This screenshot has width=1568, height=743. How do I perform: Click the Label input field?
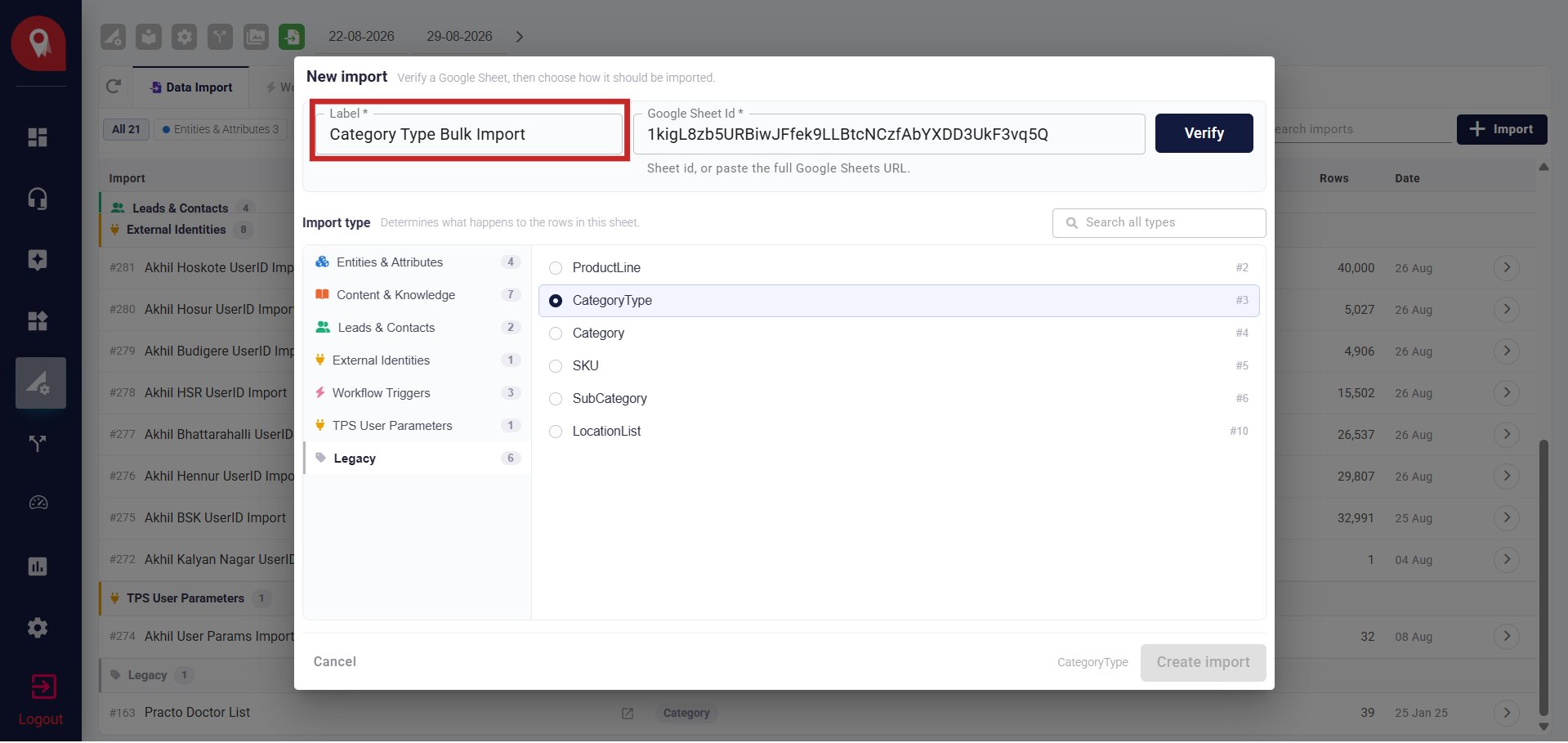pyautogui.click(x=469, y=135)
